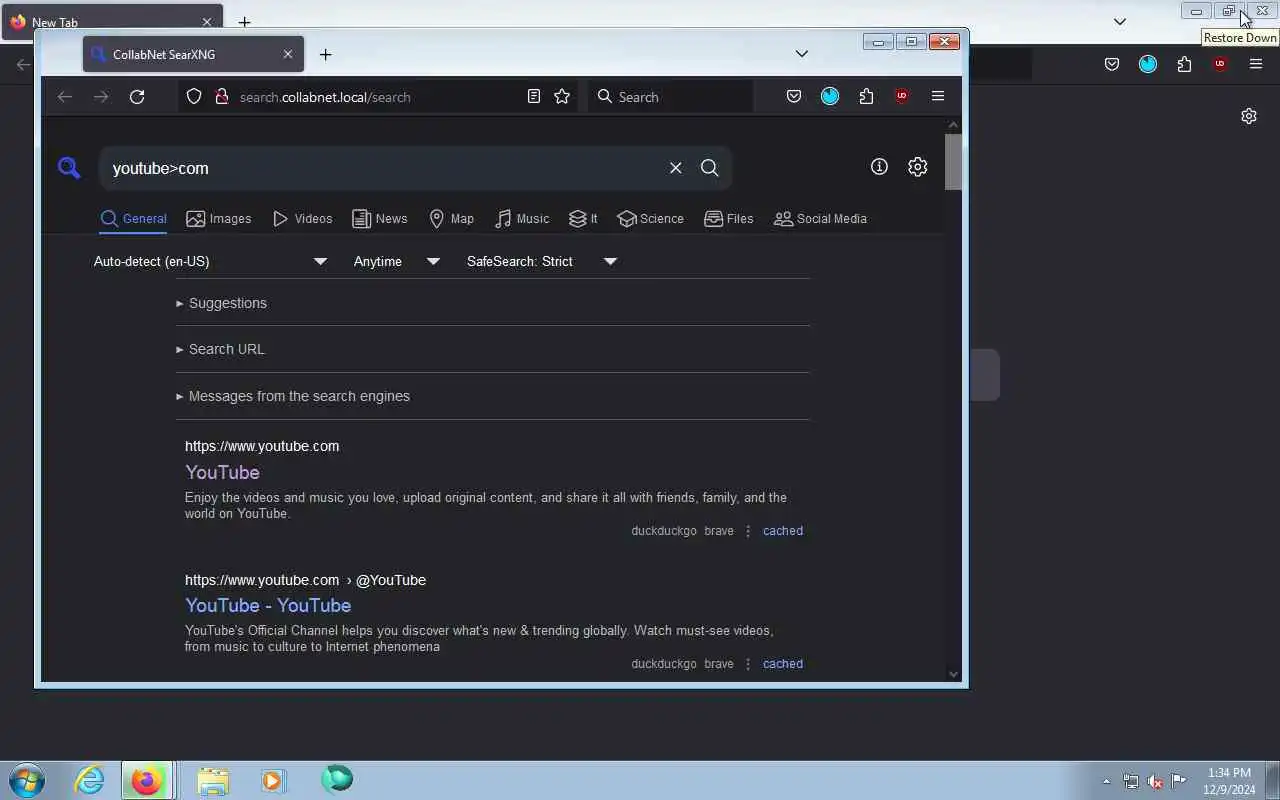Open the SearXNG about info icon
The height and width of the screenshot is (800, 1280).
(879, 167)
